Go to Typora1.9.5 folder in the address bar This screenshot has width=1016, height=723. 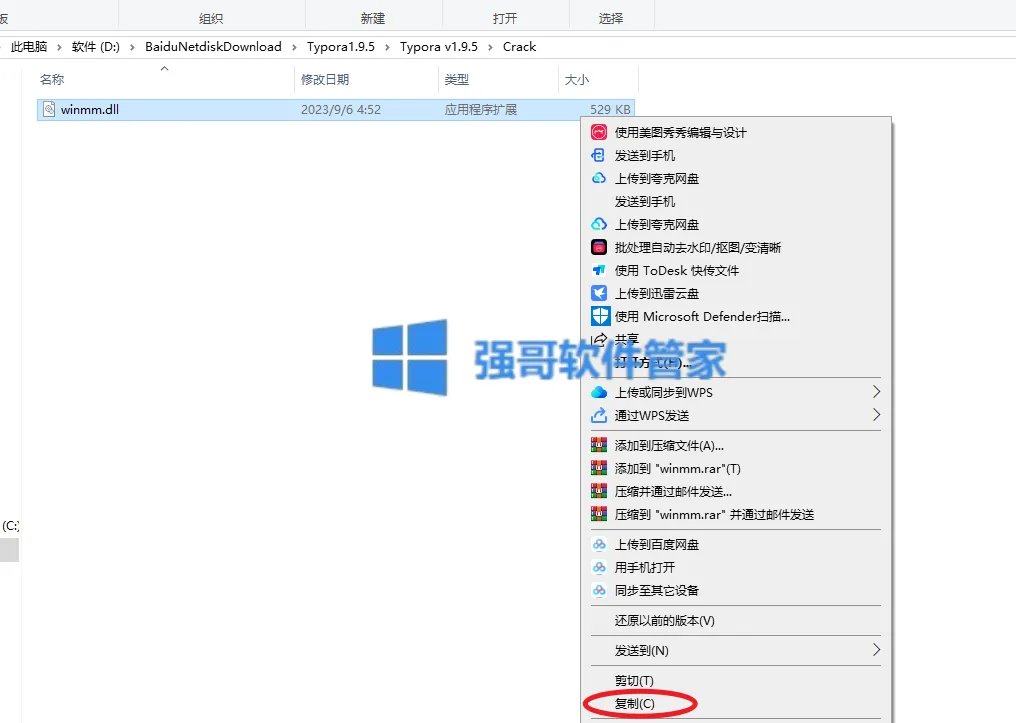coord(341,47)
